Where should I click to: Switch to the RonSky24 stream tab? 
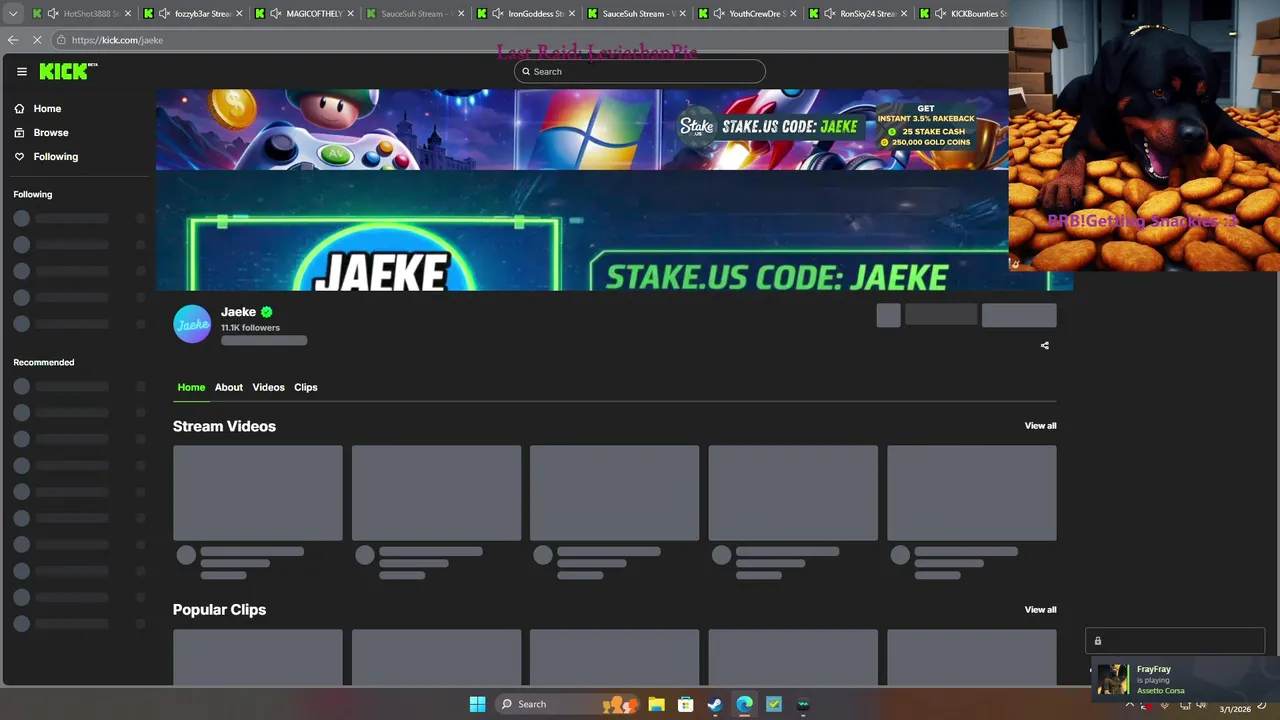tap(858, 14)
